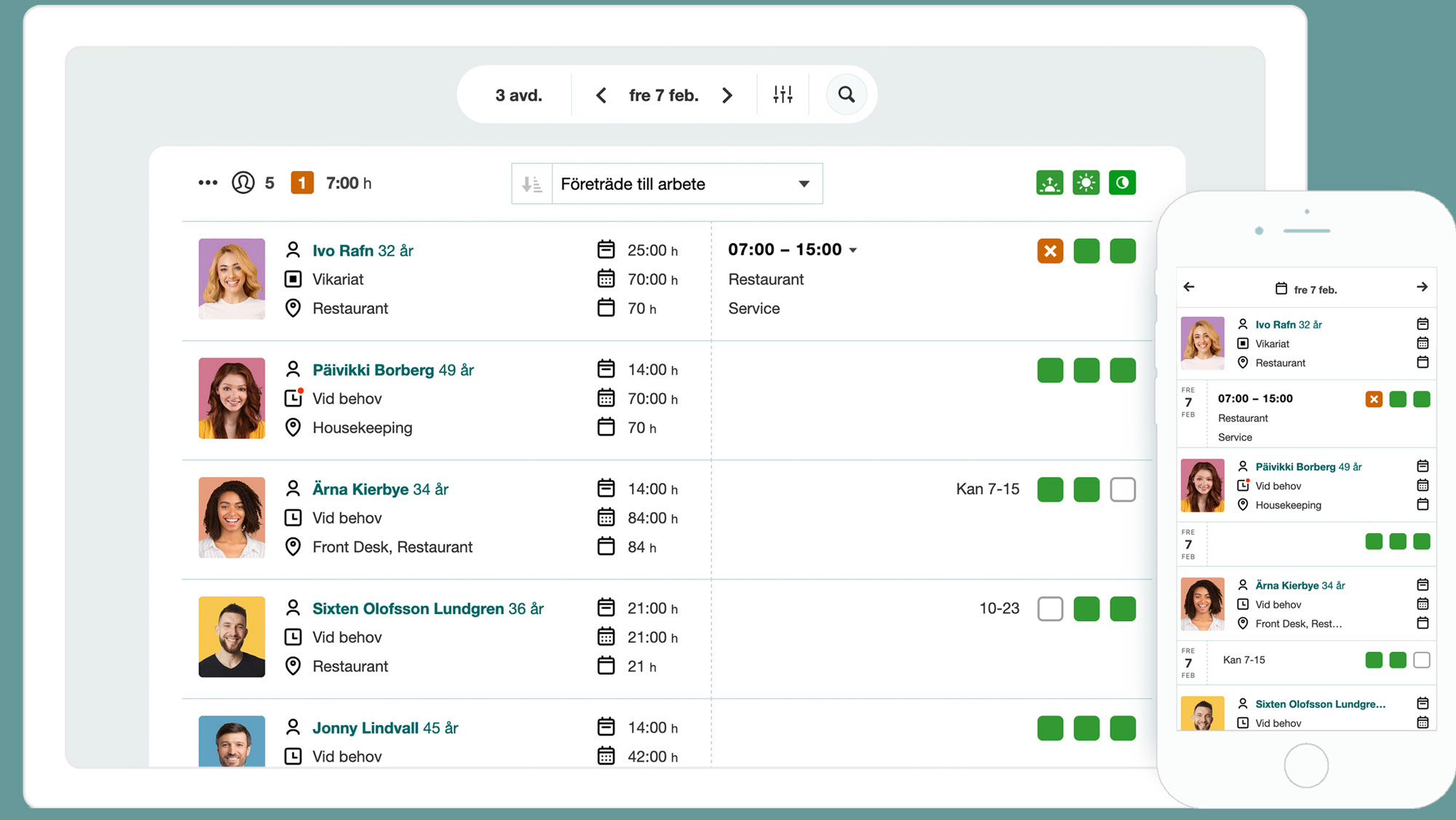Screen dimensions: 1456x820
Task: Tap the phone's back arrow icon
Action: (x=1189, y=287)
